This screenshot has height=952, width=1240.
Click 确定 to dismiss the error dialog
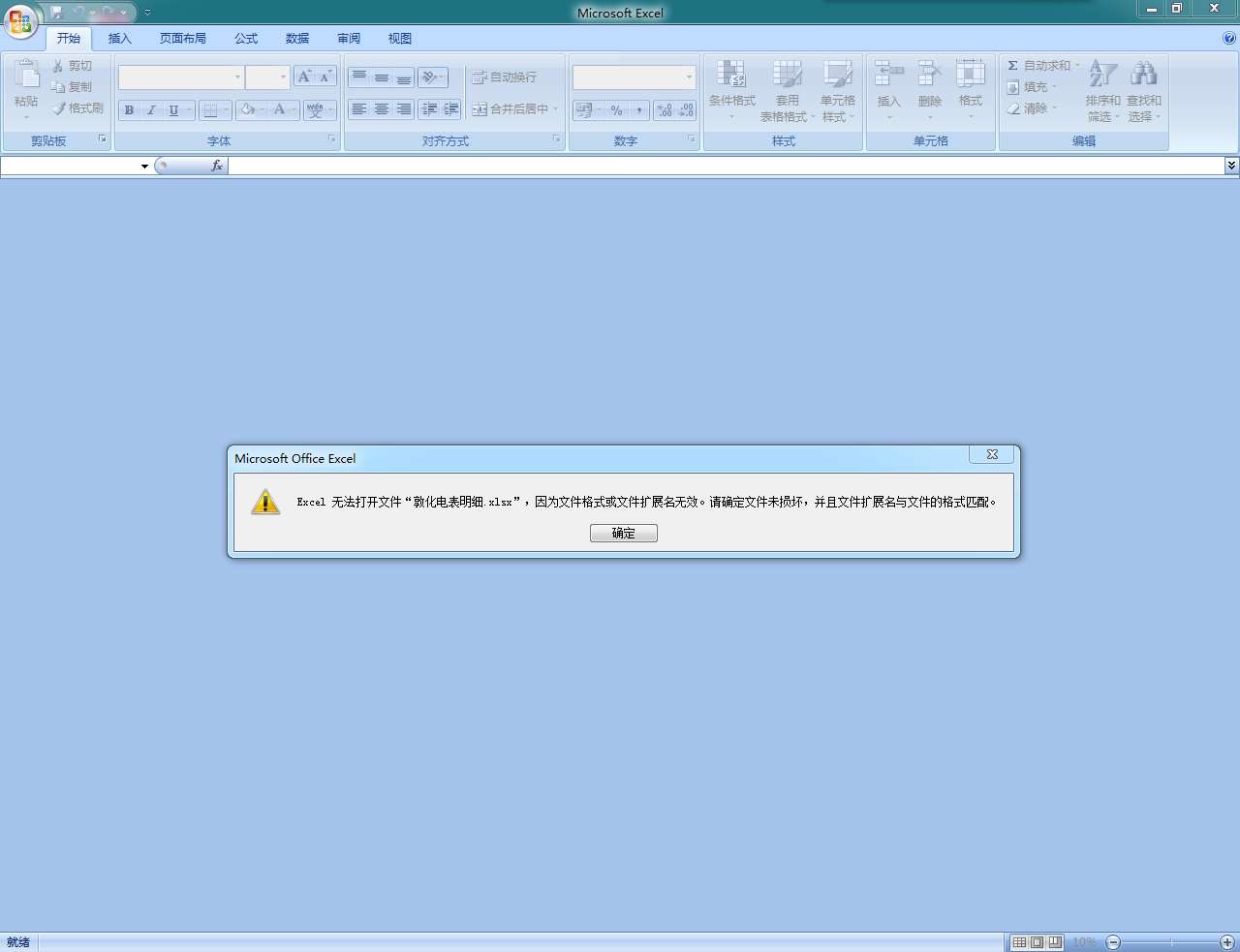[624, 534]
